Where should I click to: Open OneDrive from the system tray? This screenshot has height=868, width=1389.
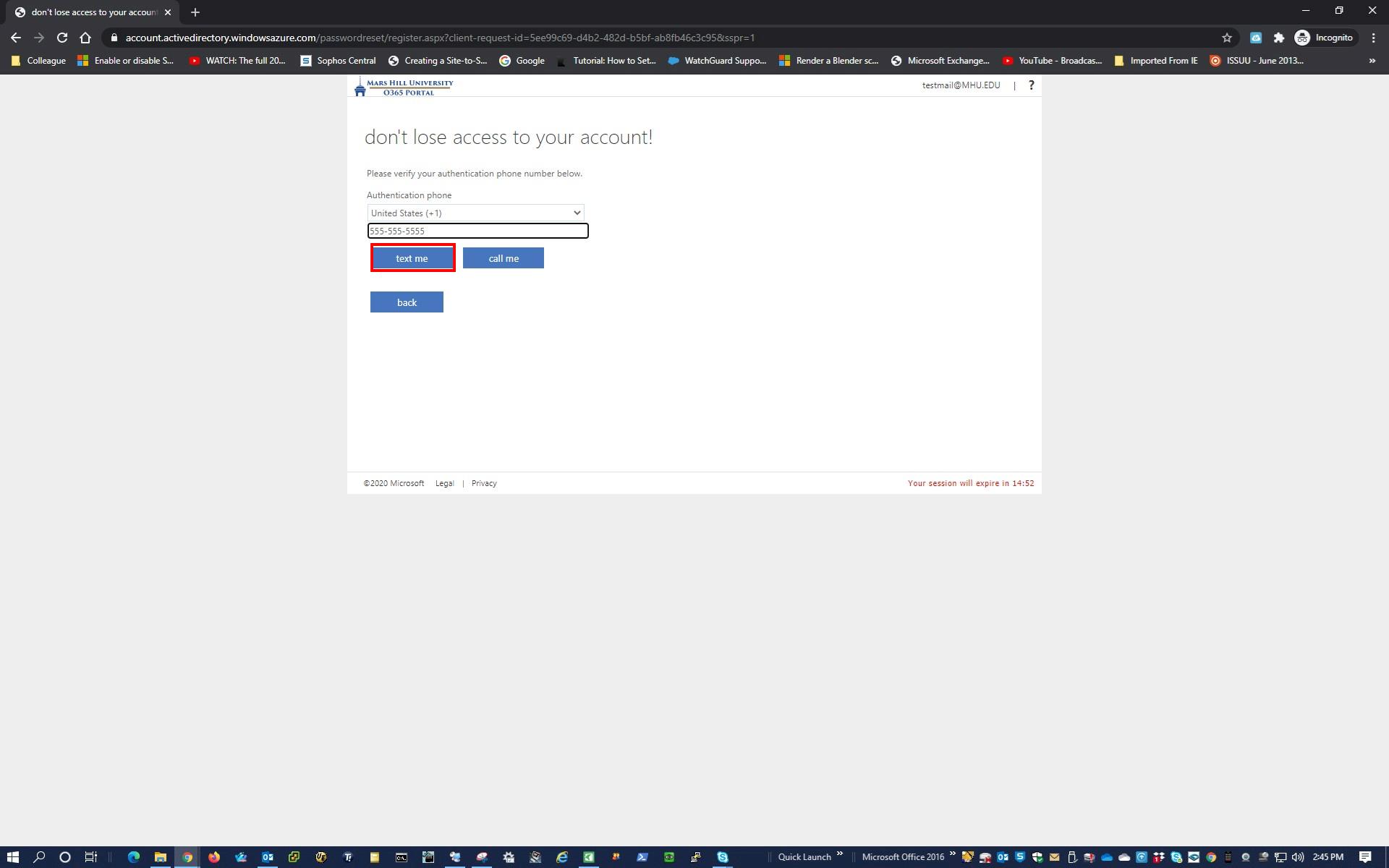click(x=1105, y=857)
